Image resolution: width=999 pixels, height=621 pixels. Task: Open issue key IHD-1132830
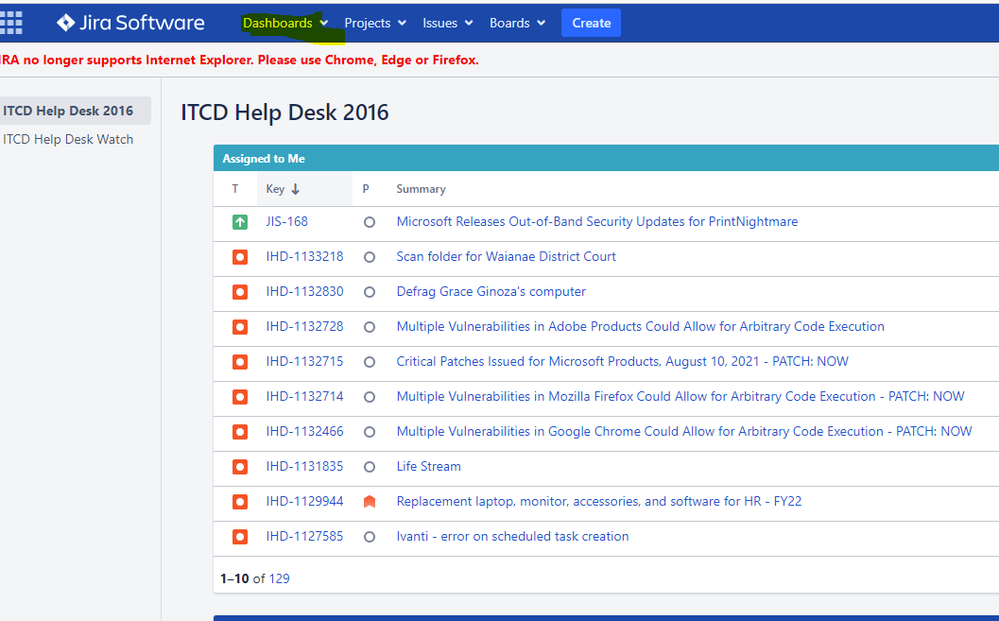click(x=305, y=292)
